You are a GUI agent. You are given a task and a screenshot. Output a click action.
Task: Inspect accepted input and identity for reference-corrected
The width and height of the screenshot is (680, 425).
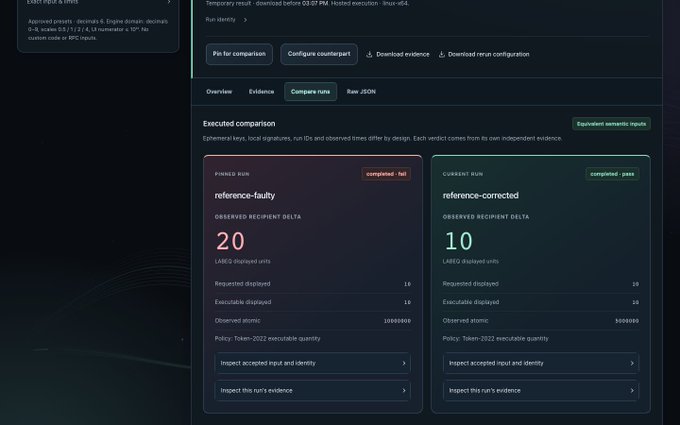pos(541,363)
